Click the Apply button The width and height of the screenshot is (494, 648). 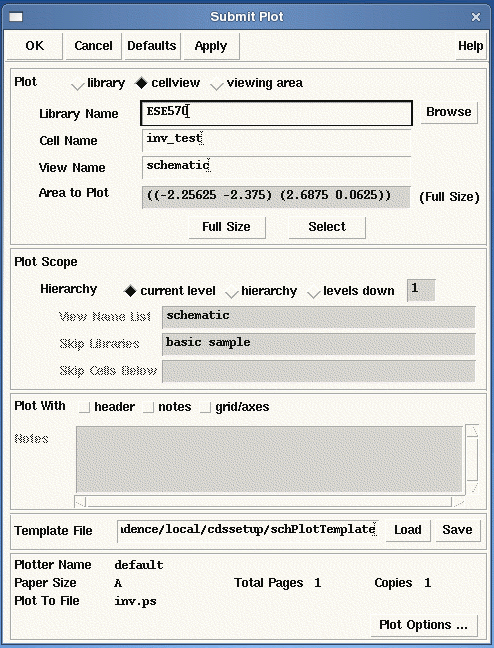[211, 45]
